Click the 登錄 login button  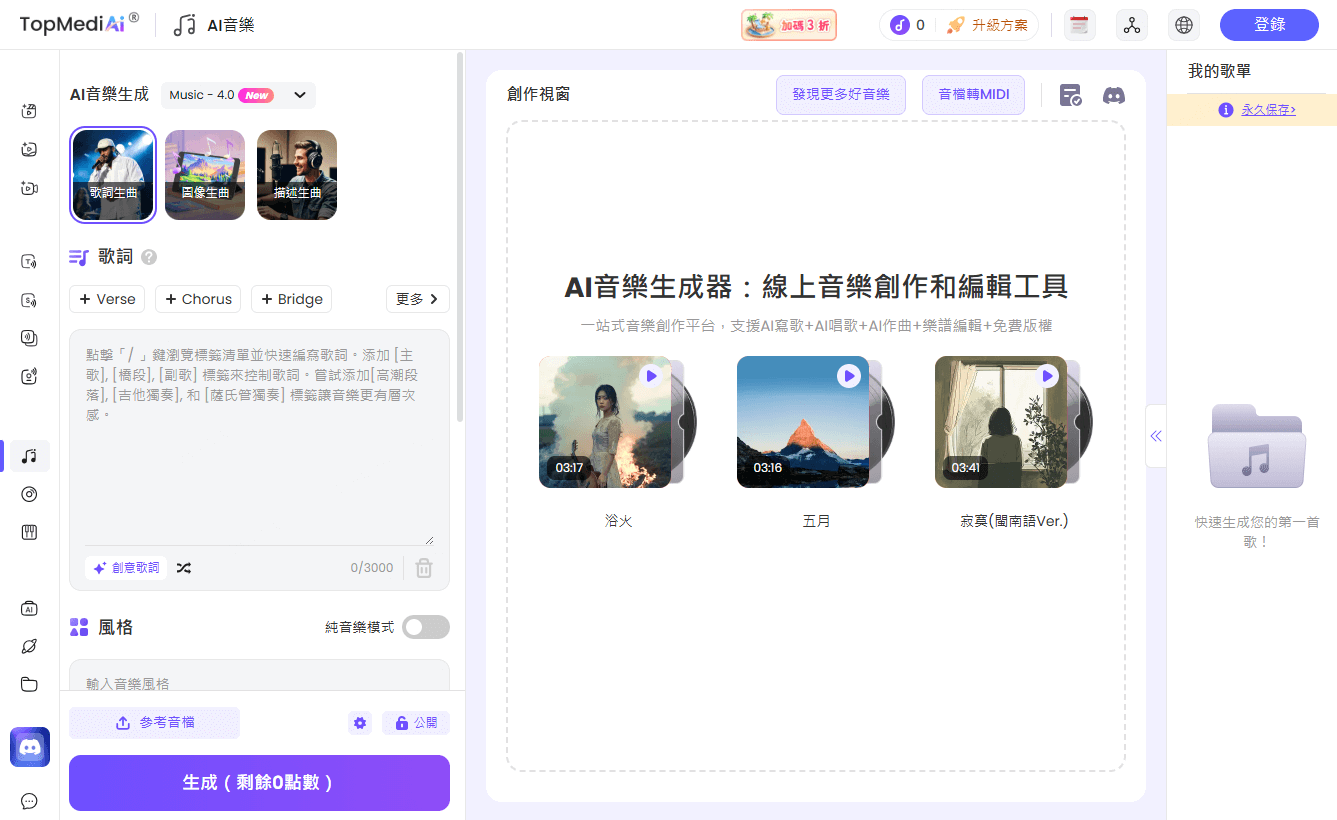click(1269, 25)
